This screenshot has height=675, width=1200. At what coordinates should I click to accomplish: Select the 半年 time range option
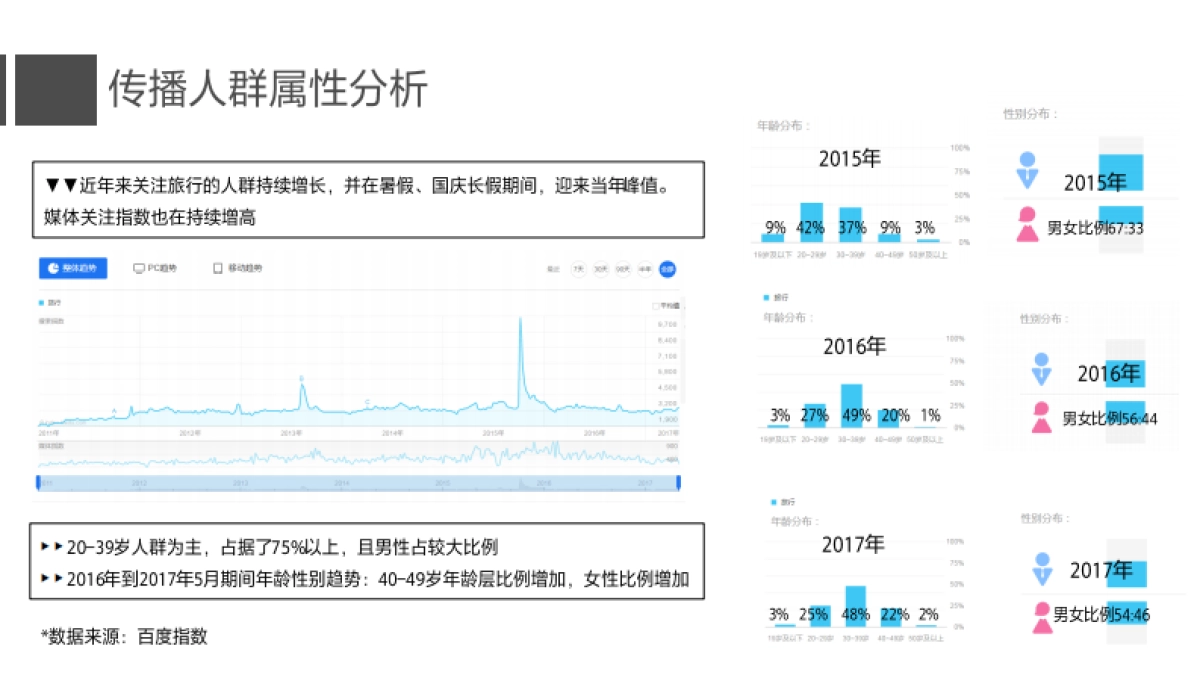coord(645,269)
